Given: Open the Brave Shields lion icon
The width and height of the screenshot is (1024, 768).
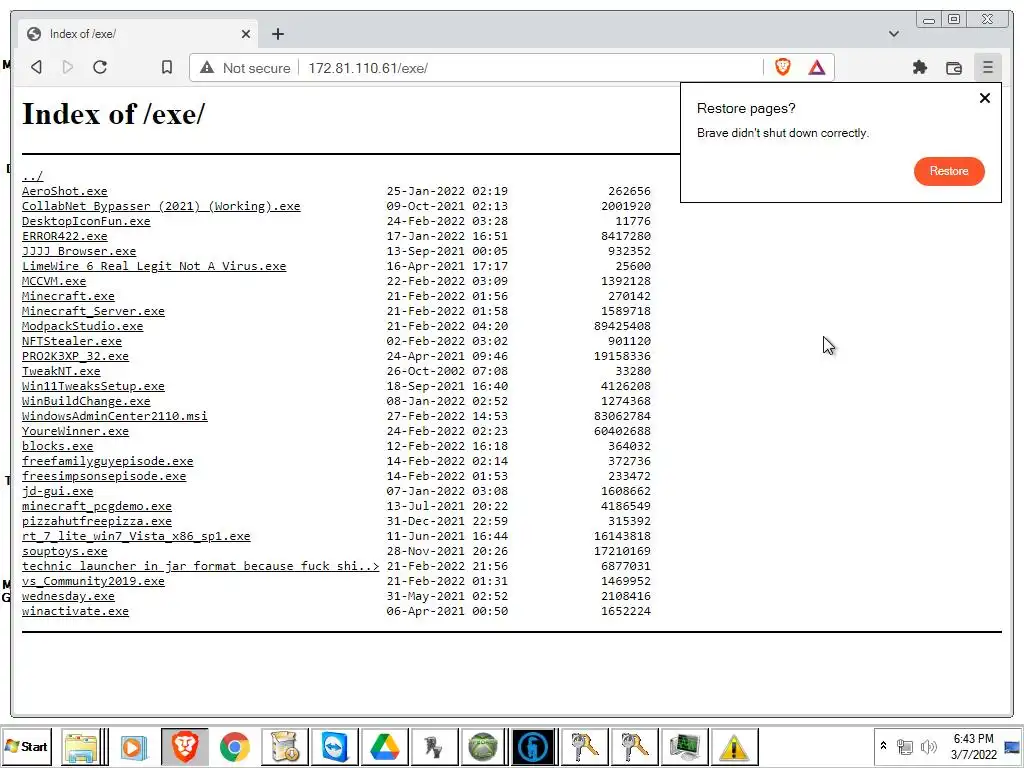Looking at the screenshot, I should [x=782, y=67].
